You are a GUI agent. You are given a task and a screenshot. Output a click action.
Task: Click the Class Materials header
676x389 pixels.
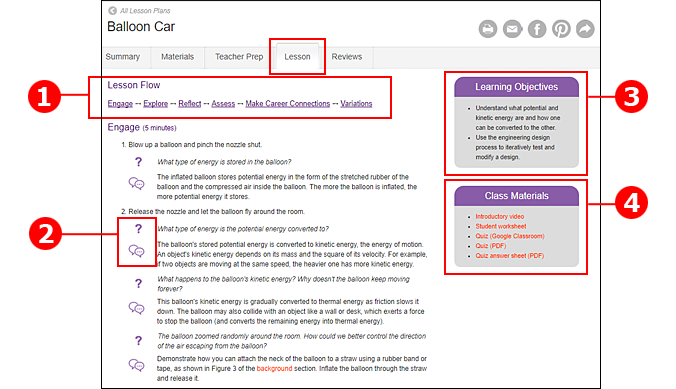(516, 196)
